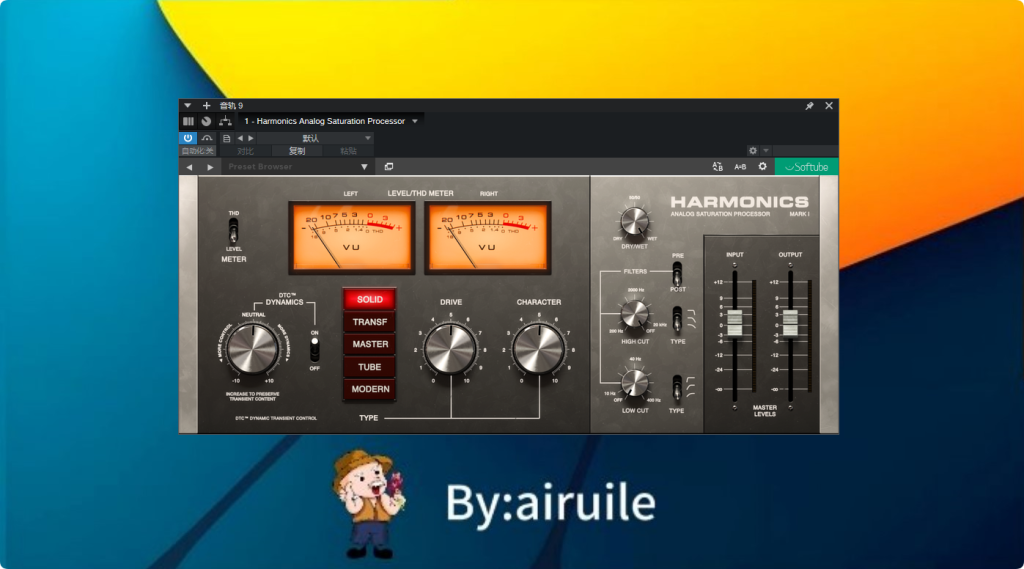Screen dimensions: 1024x569
Task: Click the INPUT level fader handle
Action: point(735,323)
